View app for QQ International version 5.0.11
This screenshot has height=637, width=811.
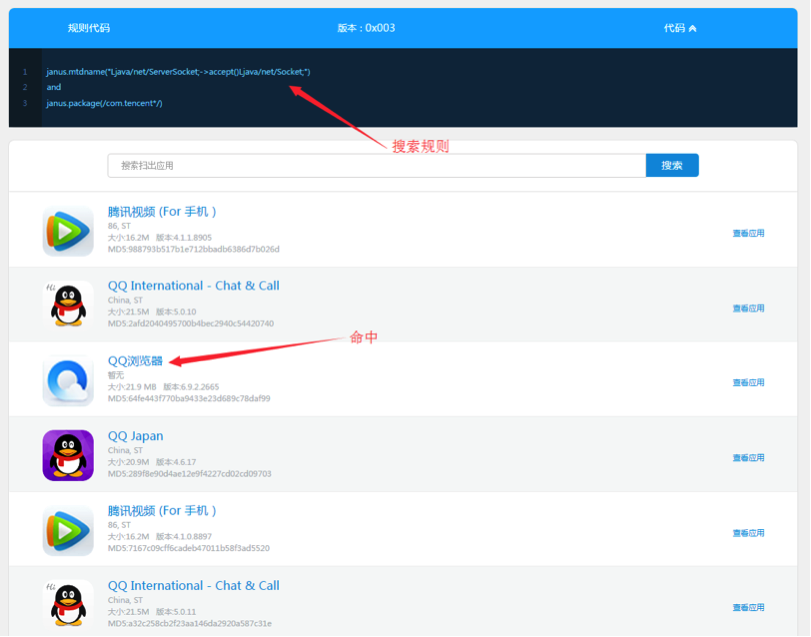[x=748, y=607]
